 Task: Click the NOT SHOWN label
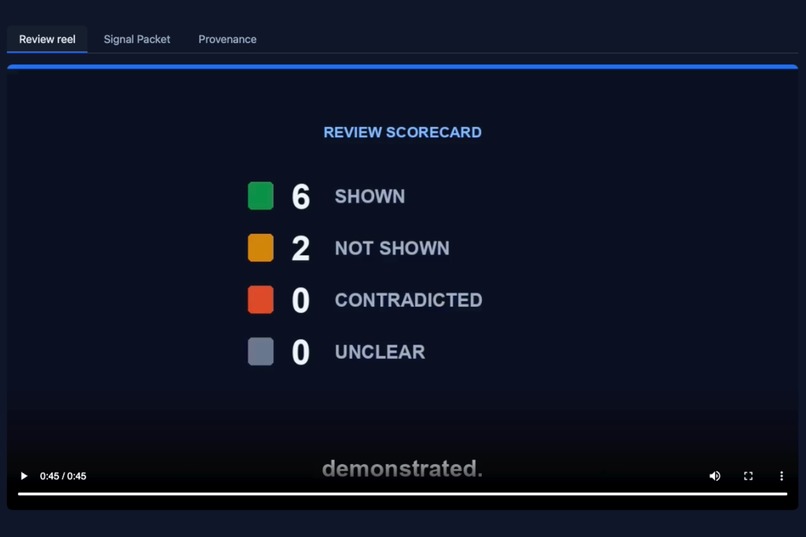coord(392,248)
